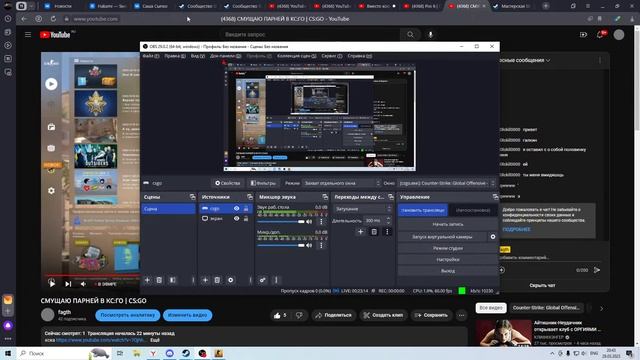The height and width of the screenshot is (360, 640).
Task: Open the YouTube hamburger guide menu
Action: coord(28,35)
